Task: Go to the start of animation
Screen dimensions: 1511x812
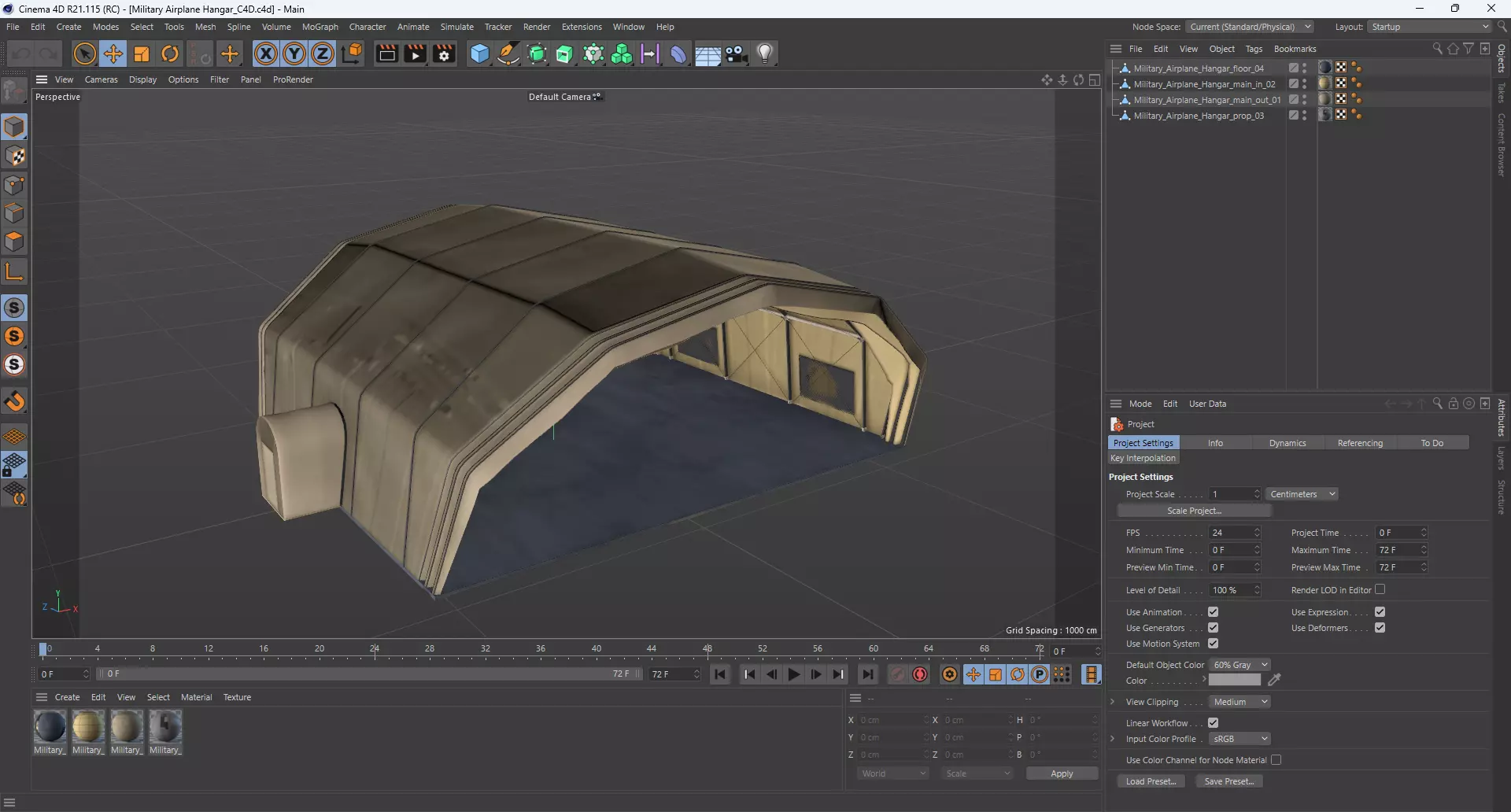Action: 720,674
